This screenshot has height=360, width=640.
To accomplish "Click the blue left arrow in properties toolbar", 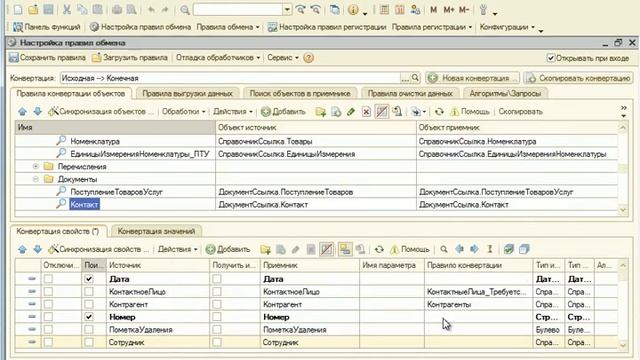I will click(459, 249).
